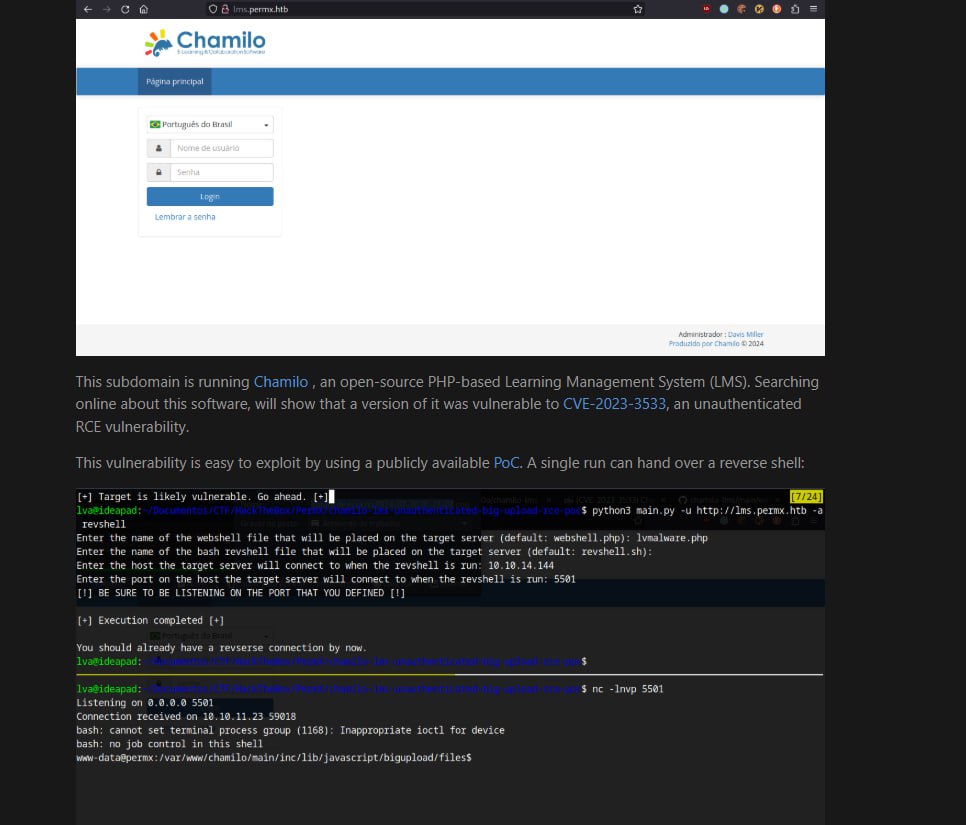Click the user icon beside username field
This screenshot has height=825, width=966.
(x=158, y=148)
